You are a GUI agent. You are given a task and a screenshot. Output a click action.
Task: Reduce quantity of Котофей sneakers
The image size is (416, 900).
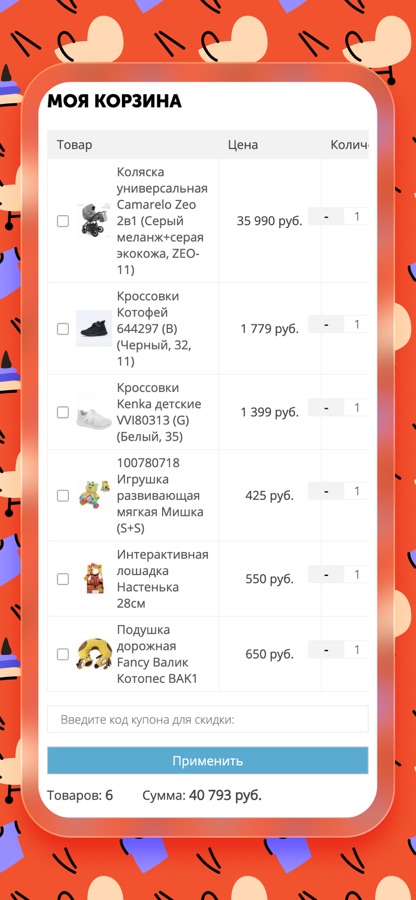pos(326,324)
